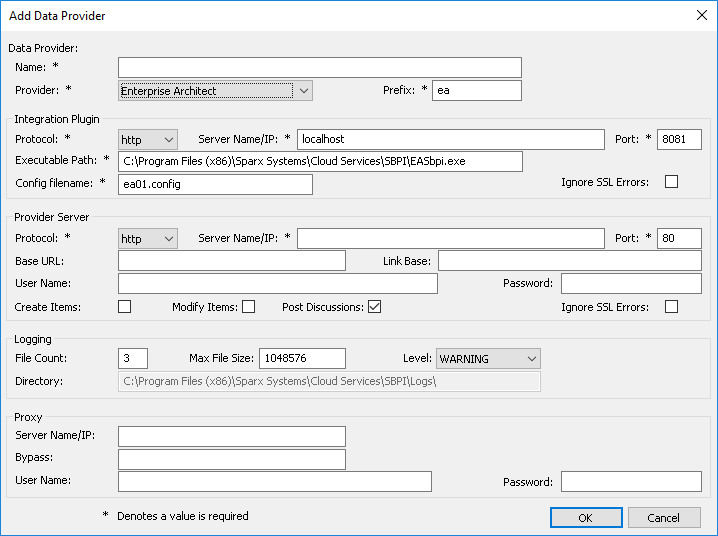Uncheck the Post Discussions checkbox

click(x=374, y=307)
